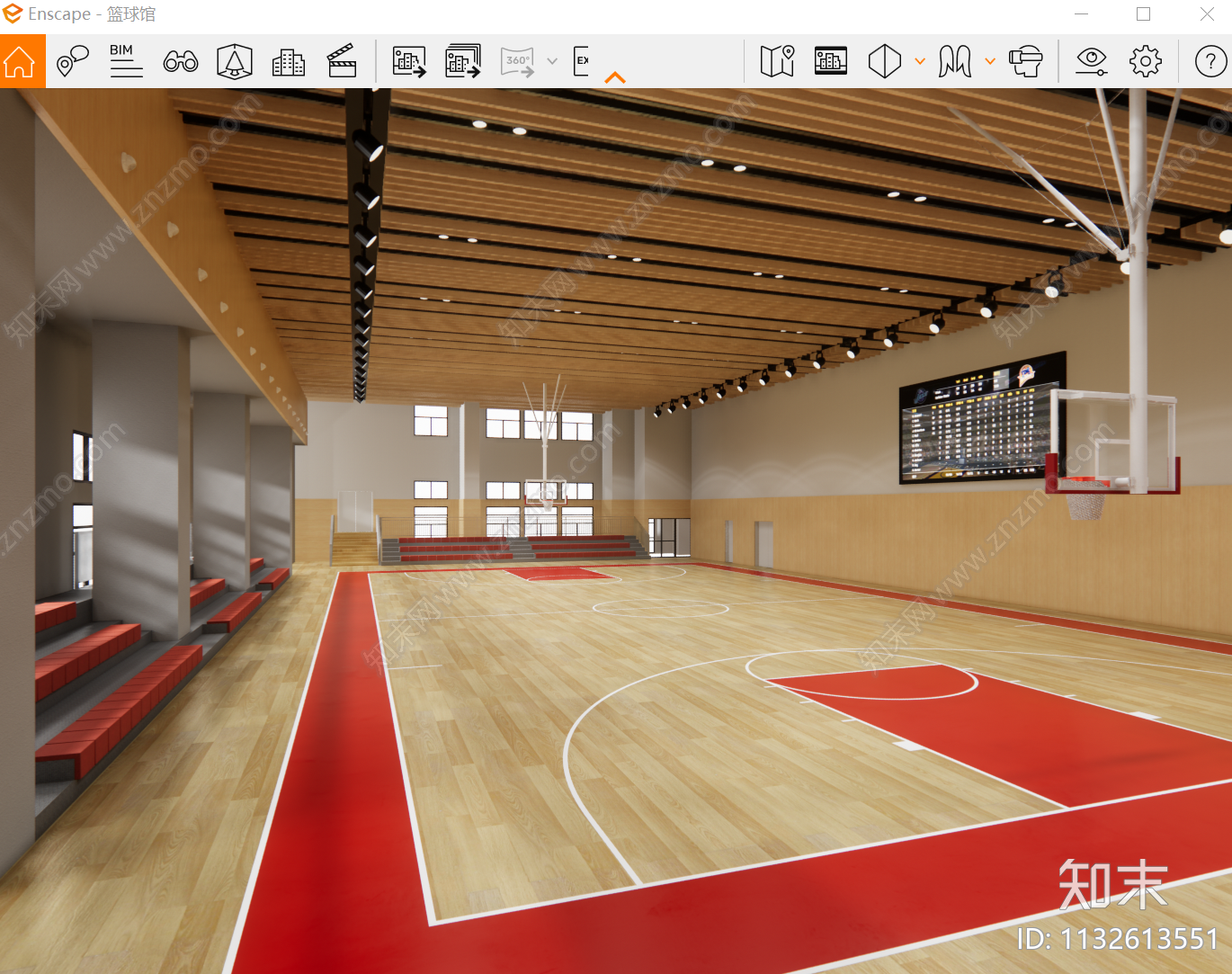Open the Asset Library buildings icon
Image resolution: width=1232 pixels, height=974 pixels.
pyautogui.click(x=289, y=61)
